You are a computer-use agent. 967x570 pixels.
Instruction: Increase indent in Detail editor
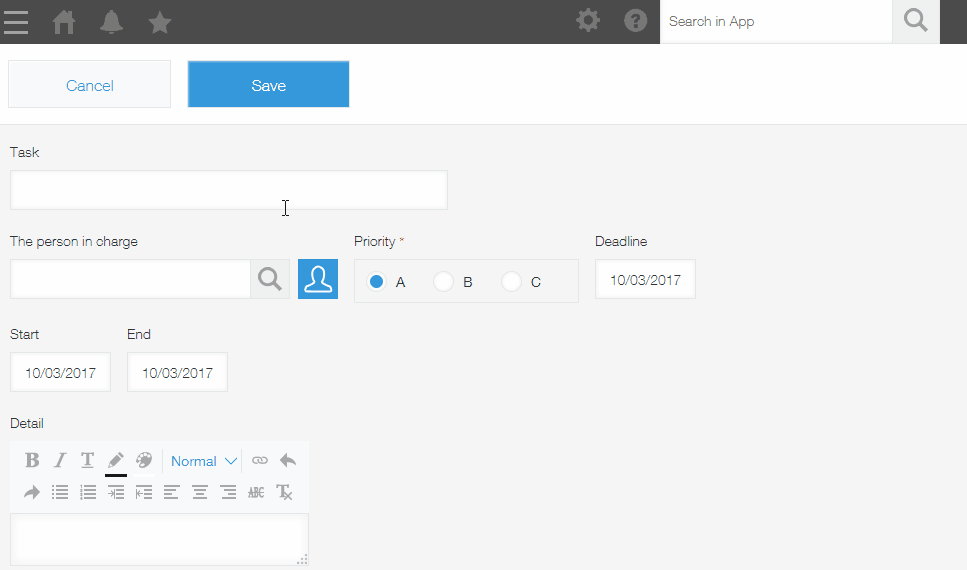(x=116, y=492)
